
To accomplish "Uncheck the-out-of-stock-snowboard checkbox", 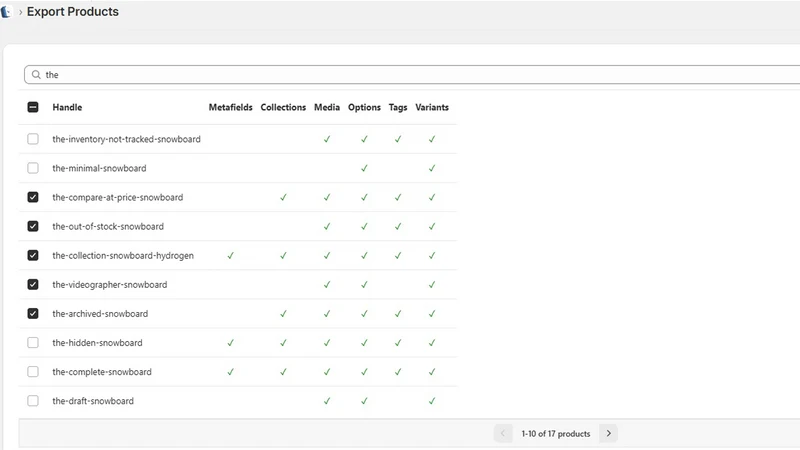I will (x=33, y=226).
